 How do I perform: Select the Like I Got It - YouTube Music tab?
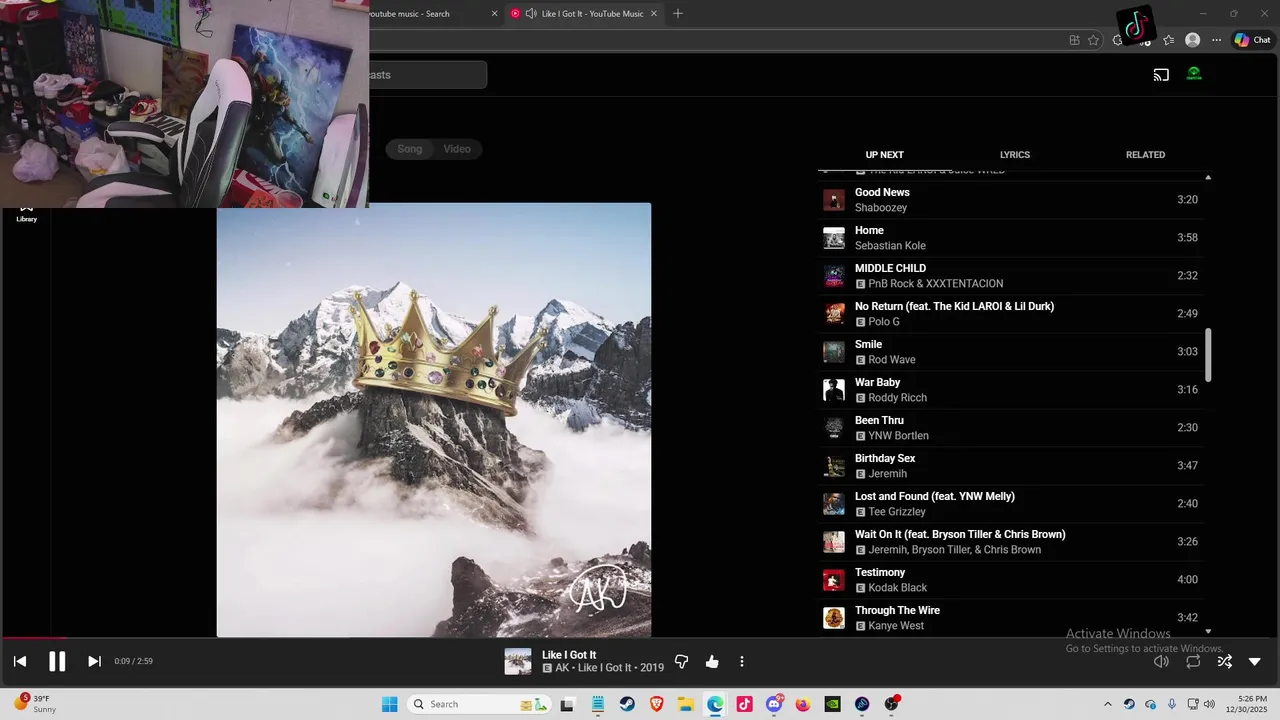tap(592, 14)
